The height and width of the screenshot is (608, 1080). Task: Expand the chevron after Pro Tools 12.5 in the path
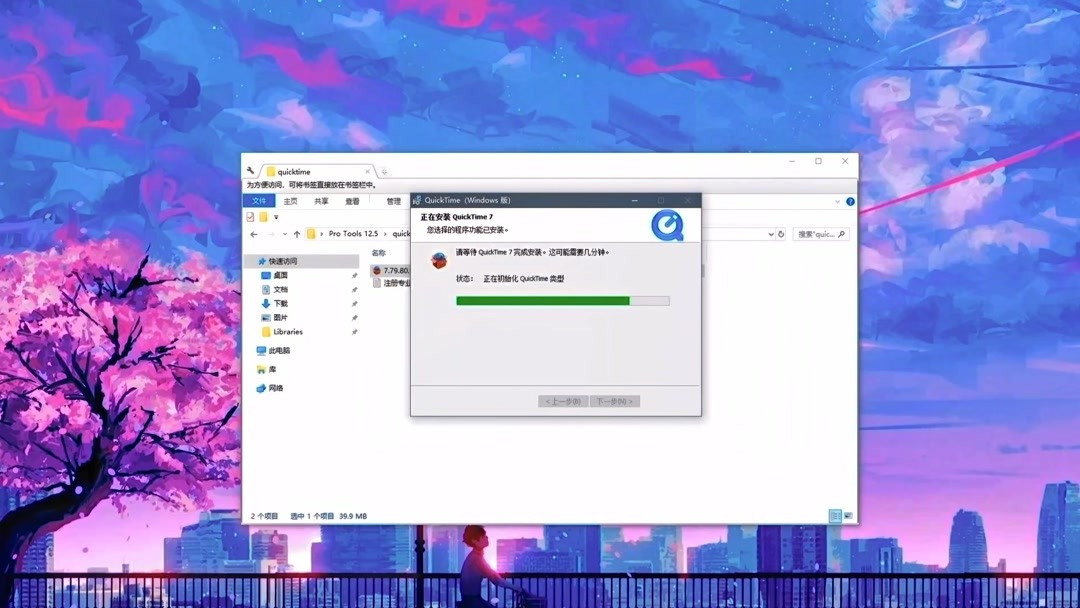click(x=384, y=233)
